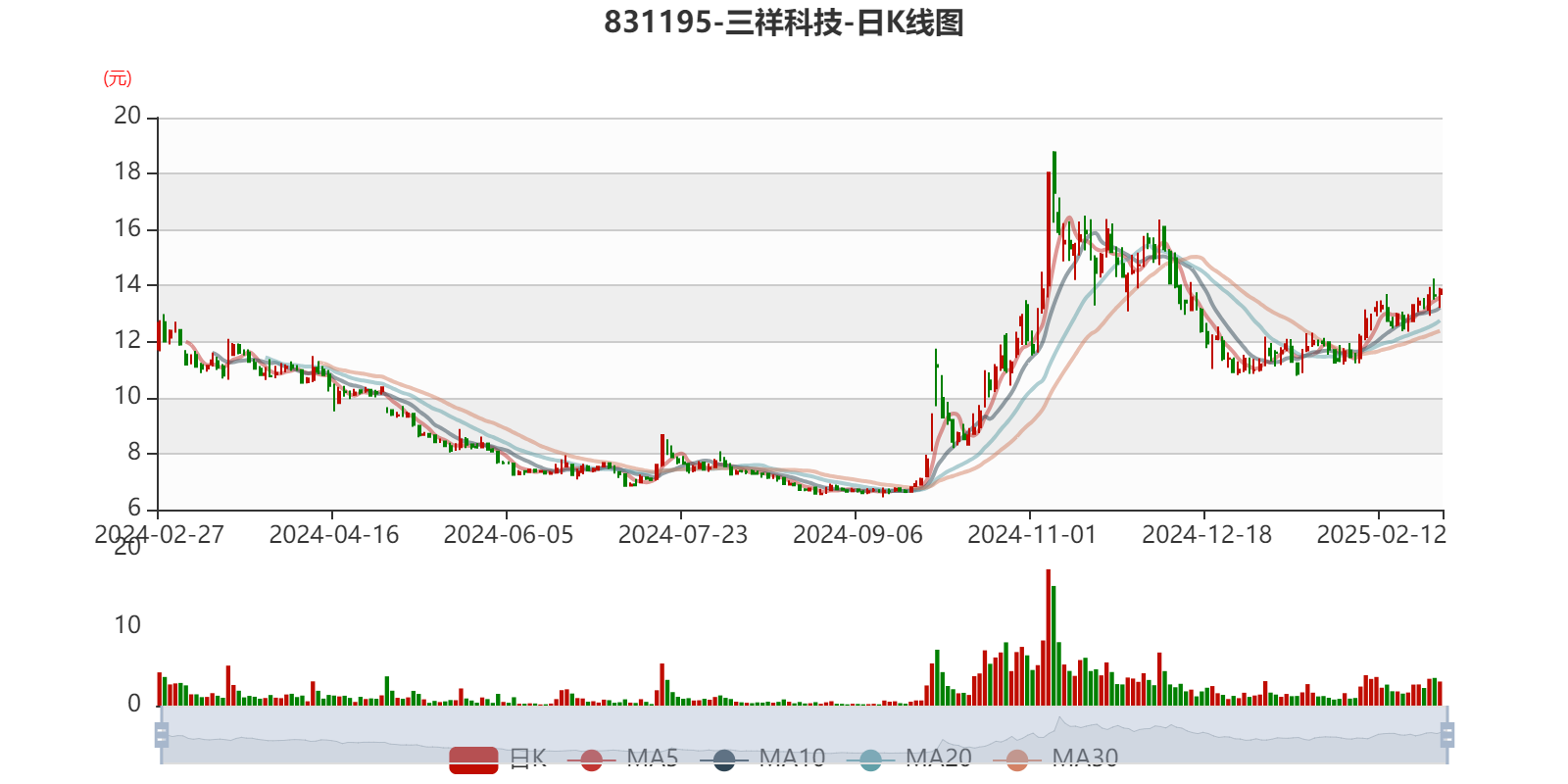Click the chart title 831195-三祥科技-日K线图
The image size is (1568, 784).
pos(784,22)
